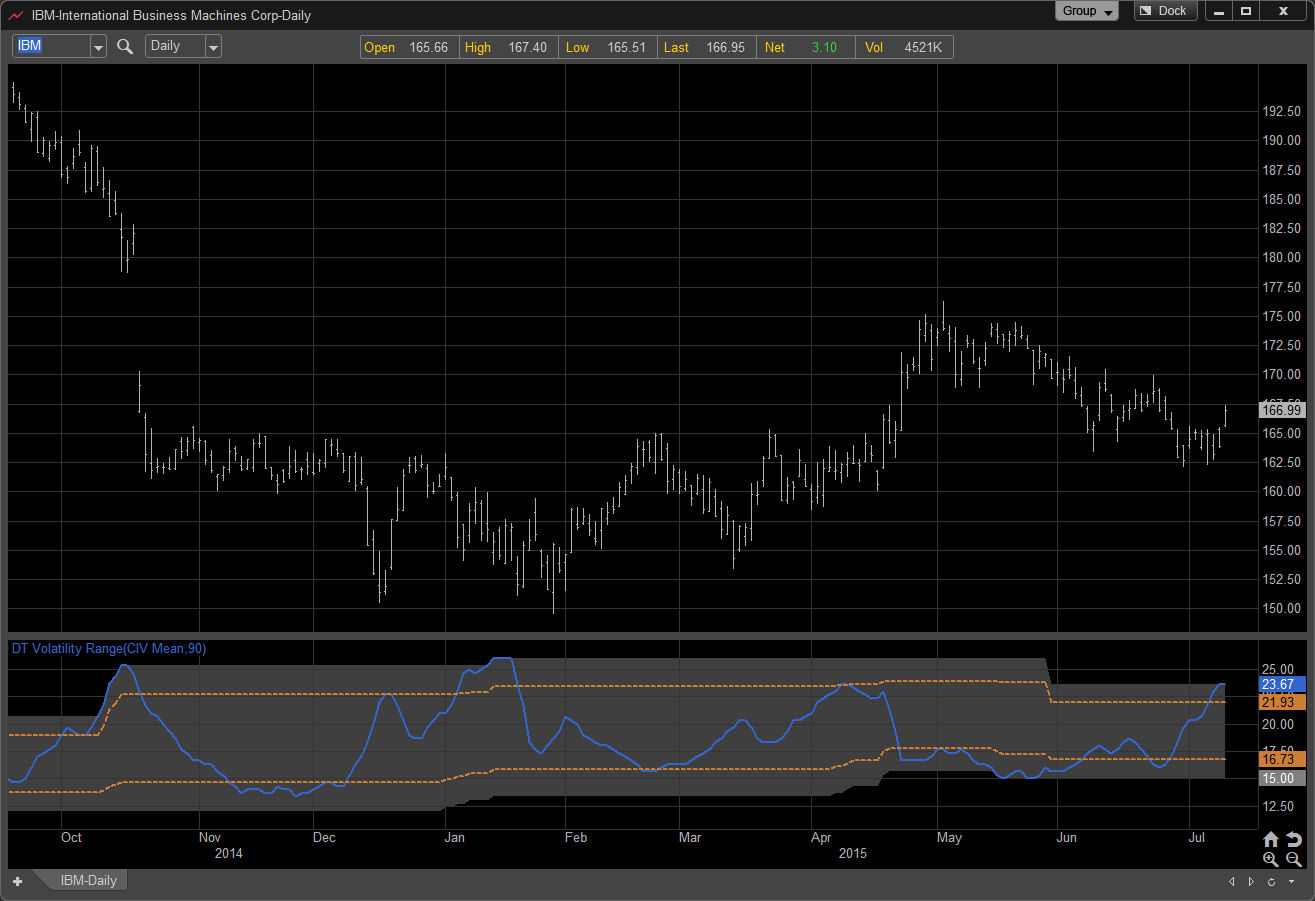Maximize the chart window

[x=1246, y=11]
